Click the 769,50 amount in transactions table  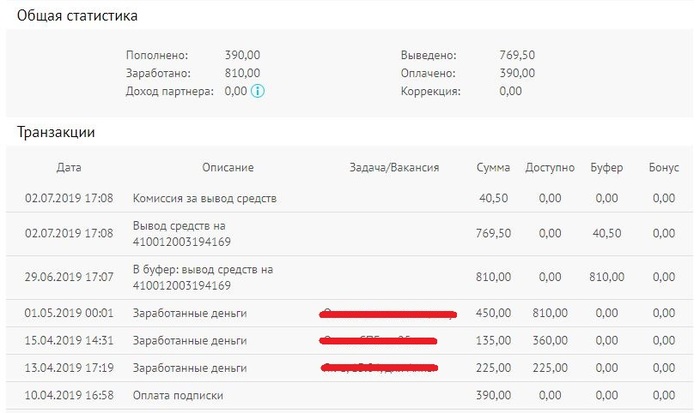[493, 233]
